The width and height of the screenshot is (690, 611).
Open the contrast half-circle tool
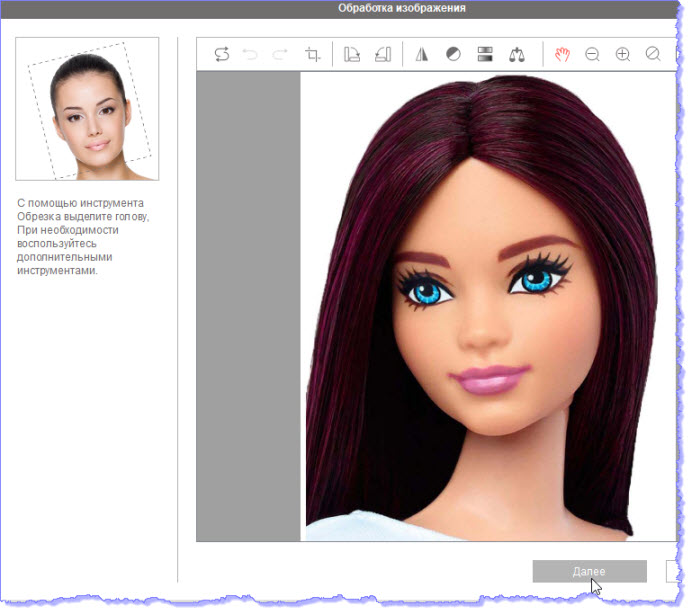point(453,54)
